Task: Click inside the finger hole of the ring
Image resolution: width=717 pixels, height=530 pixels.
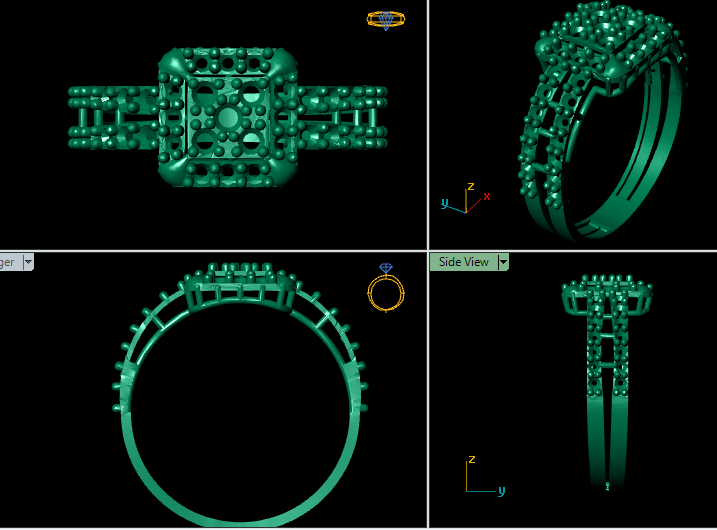Action: coord(238,400)
